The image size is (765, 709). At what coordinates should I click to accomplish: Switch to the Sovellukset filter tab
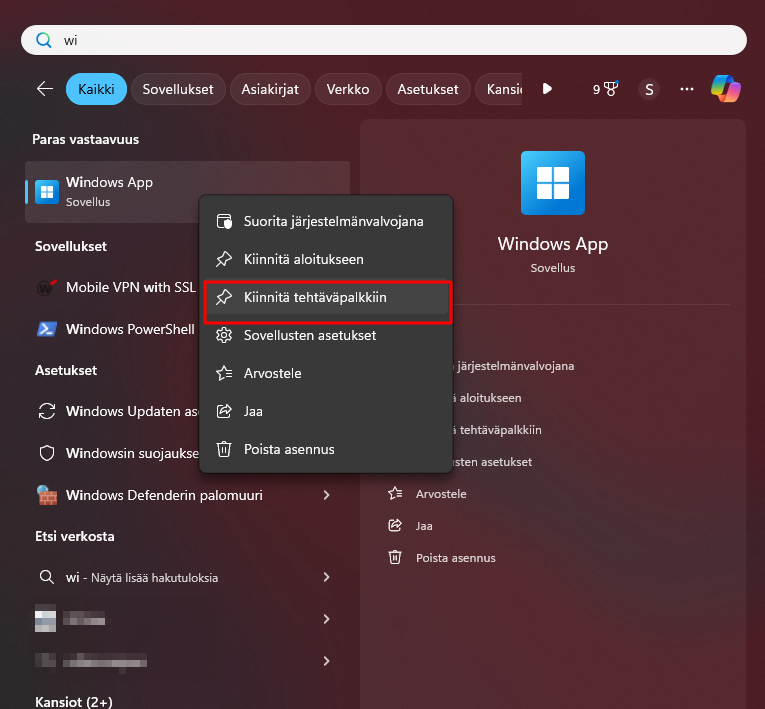coord(178,89)
